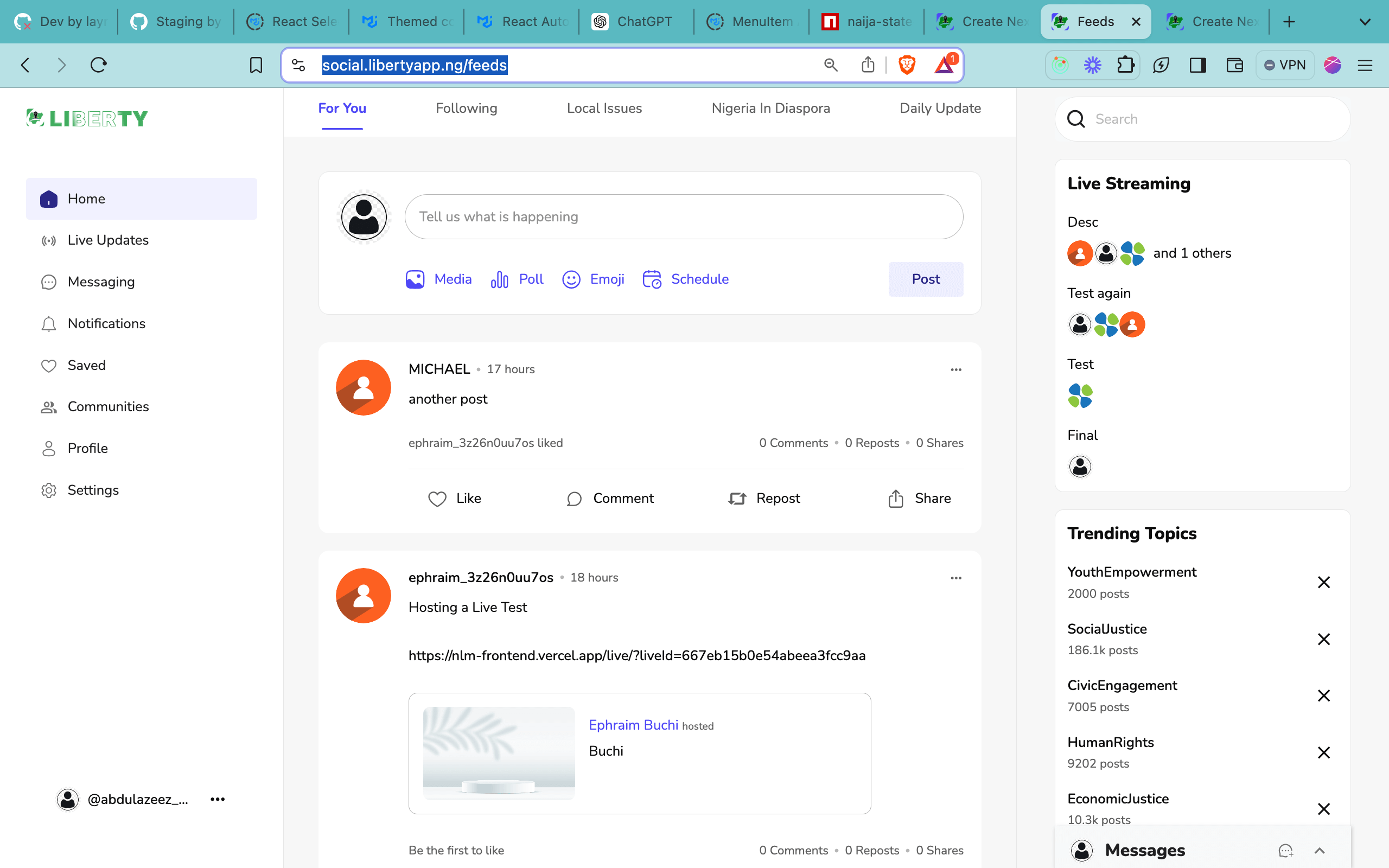Open three-dot menu on MICHAEL's post

955,369
